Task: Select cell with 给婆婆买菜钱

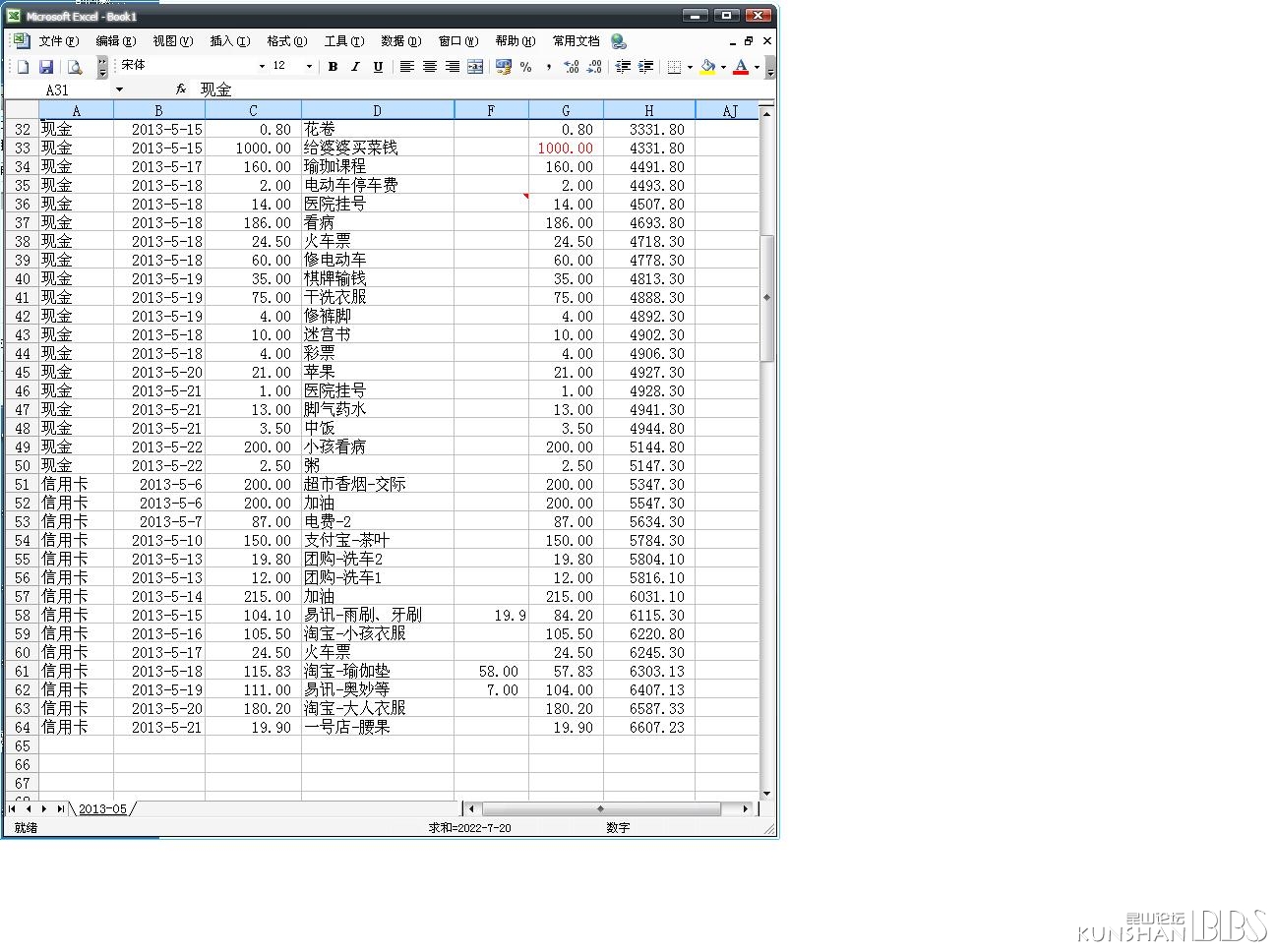Action: point(378,148)
